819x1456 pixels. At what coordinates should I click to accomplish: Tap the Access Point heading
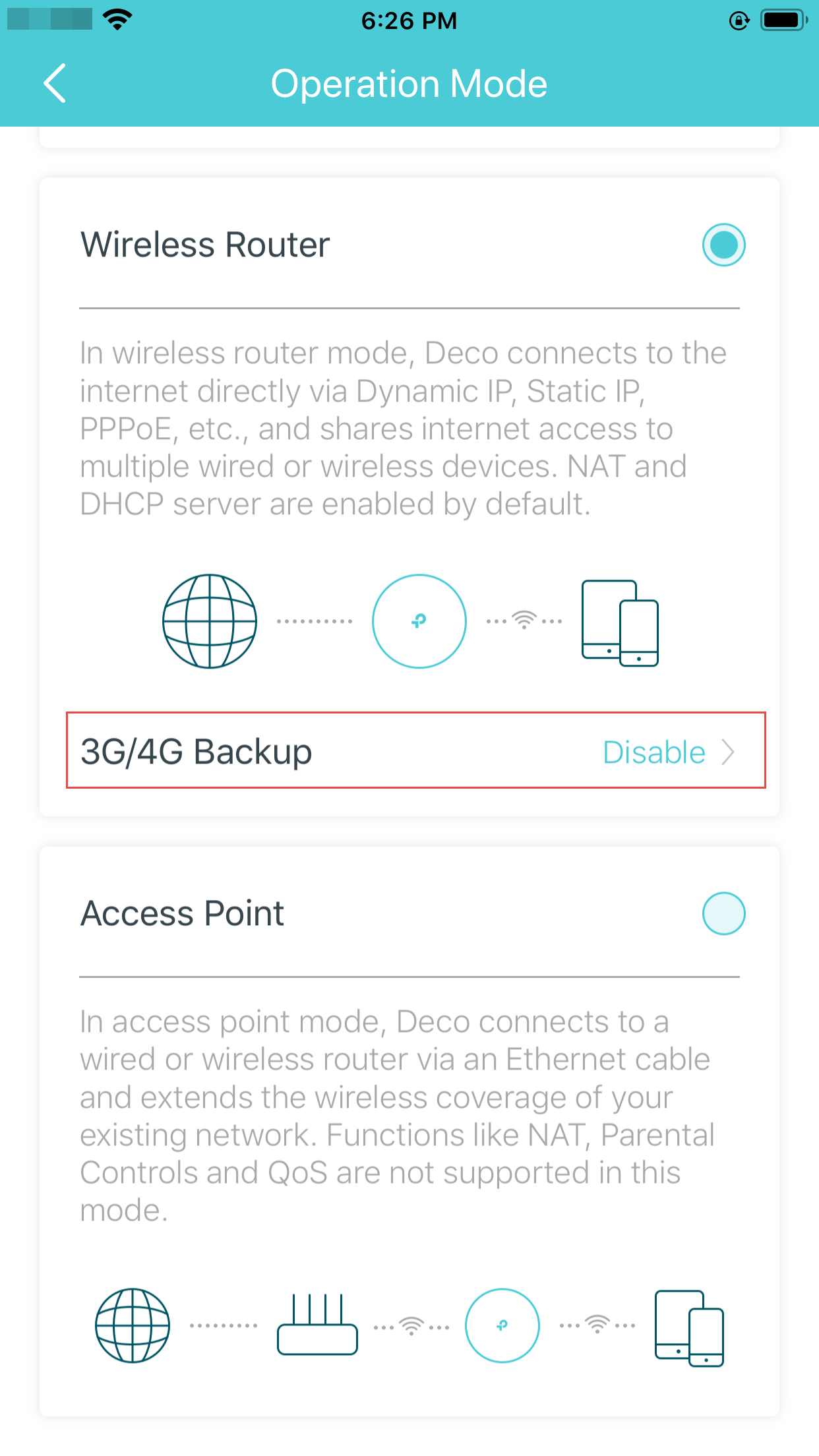click(x=182, y=913)
